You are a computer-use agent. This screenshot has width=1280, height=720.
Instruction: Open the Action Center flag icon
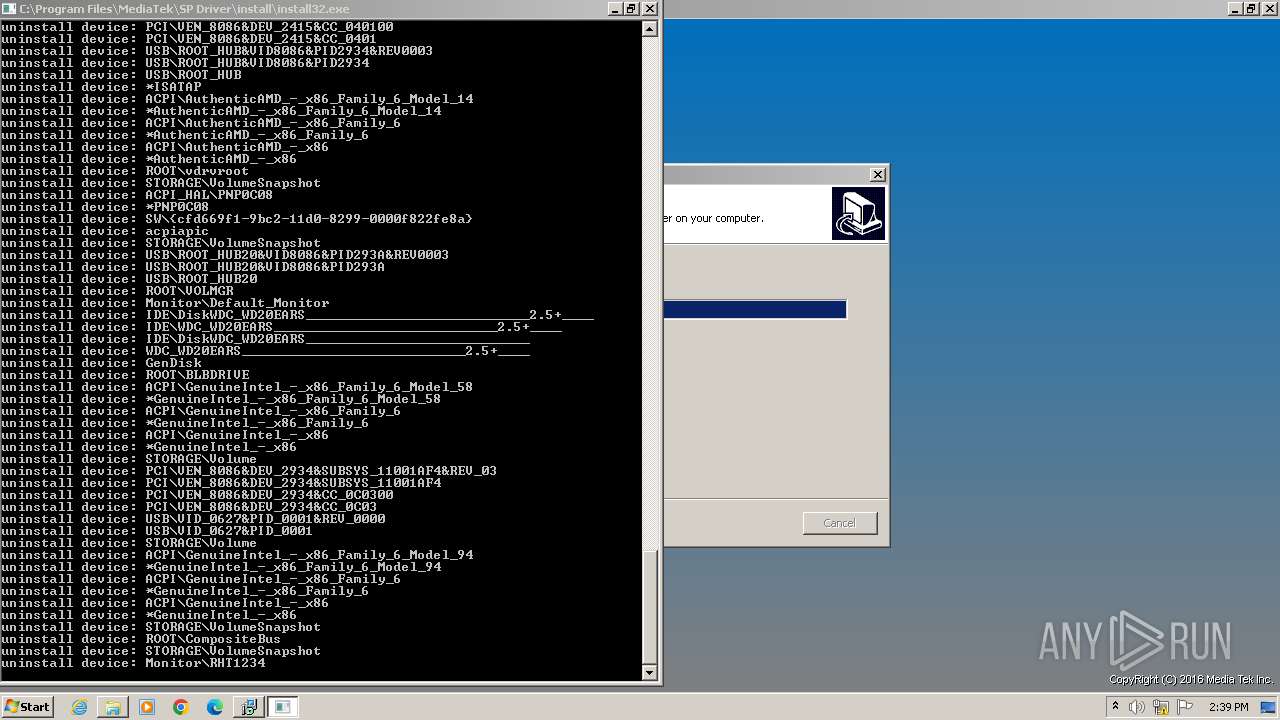pos(1185,707)
